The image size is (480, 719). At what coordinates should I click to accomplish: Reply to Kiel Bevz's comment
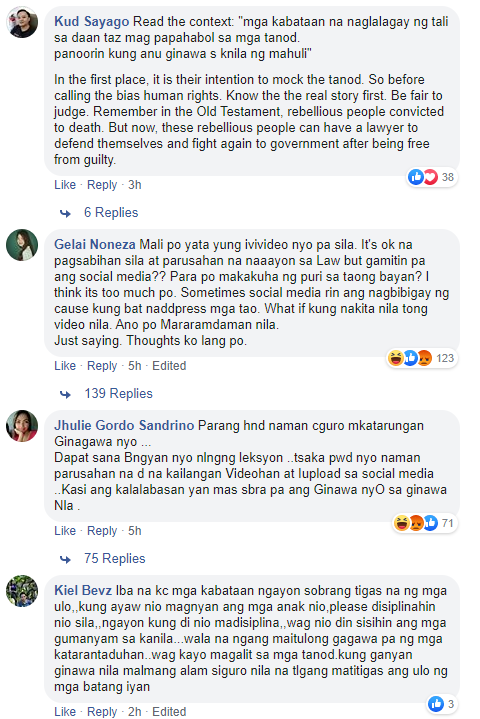click(102, 712)
